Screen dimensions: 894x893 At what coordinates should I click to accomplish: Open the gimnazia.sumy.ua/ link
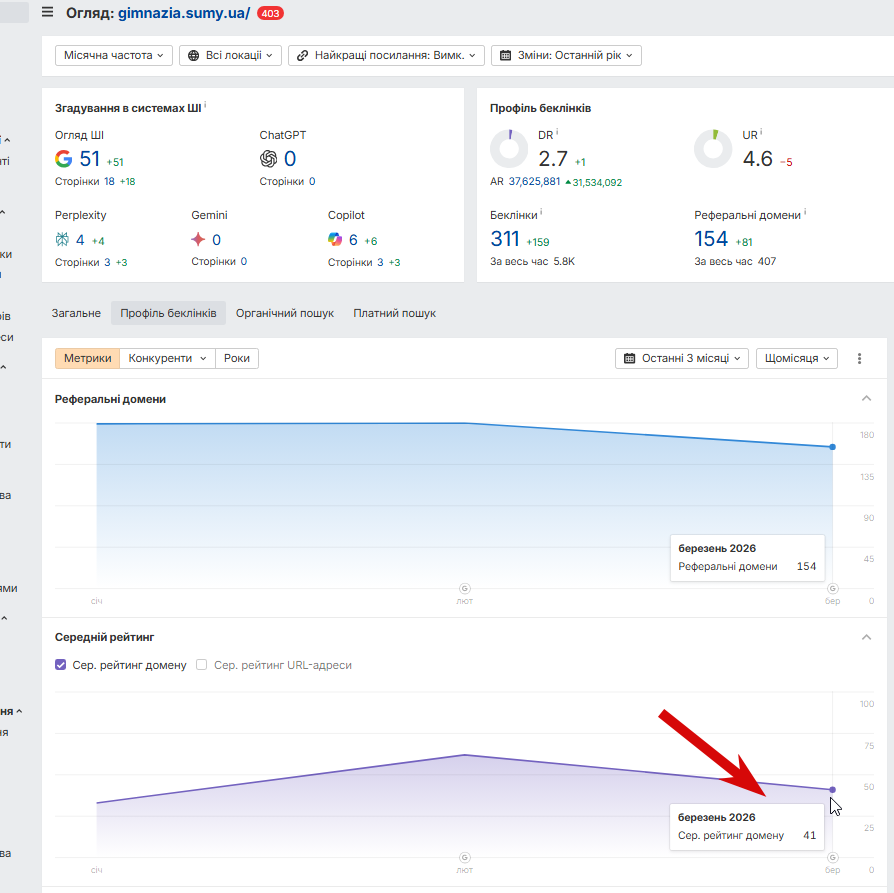click(x=184, y=13)
